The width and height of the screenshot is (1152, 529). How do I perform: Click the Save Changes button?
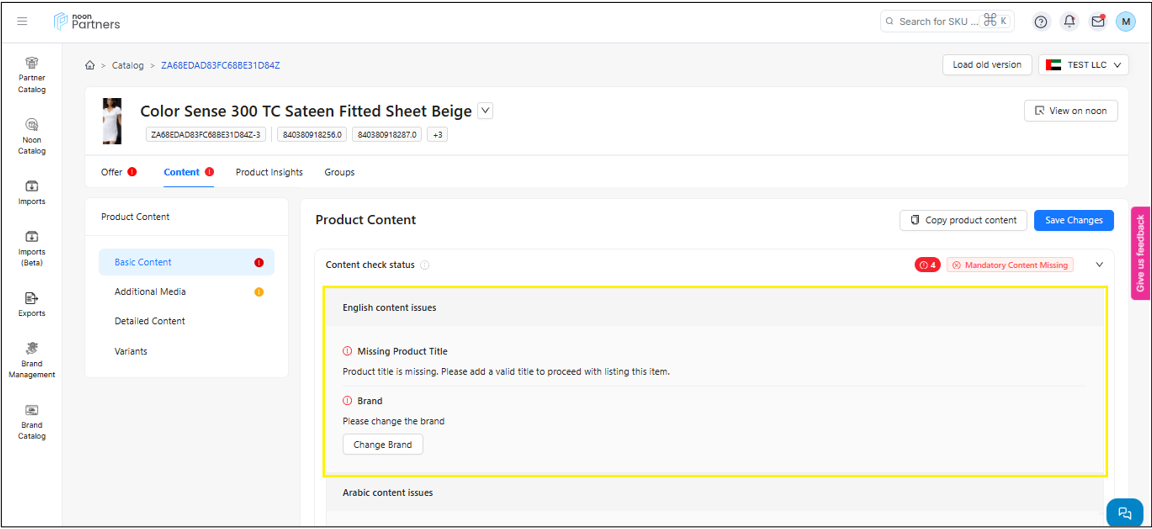tap(1073, 220)
